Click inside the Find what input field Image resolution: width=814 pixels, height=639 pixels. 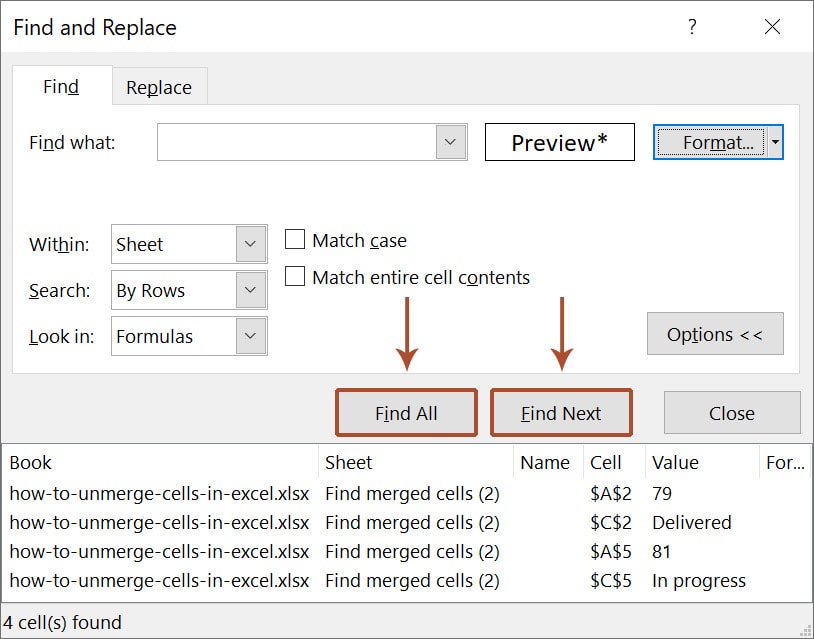pos(300,142)
